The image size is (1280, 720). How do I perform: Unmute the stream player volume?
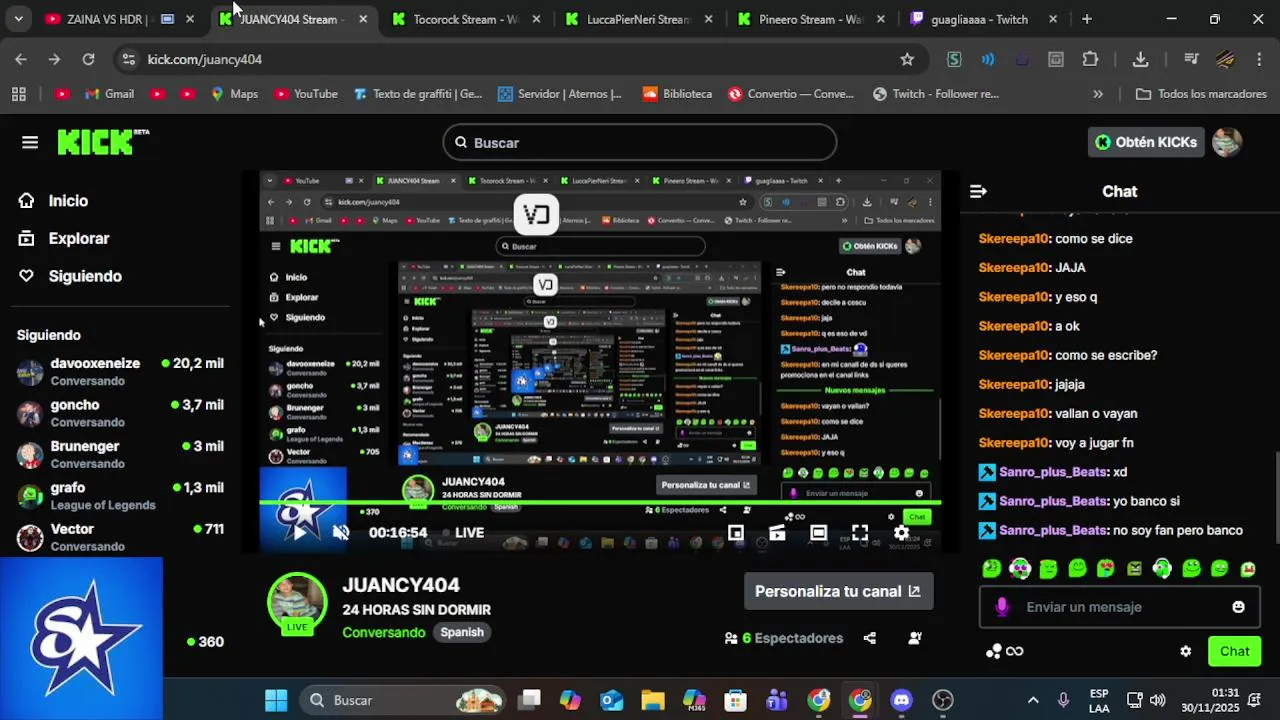click(x=341, y=533)
